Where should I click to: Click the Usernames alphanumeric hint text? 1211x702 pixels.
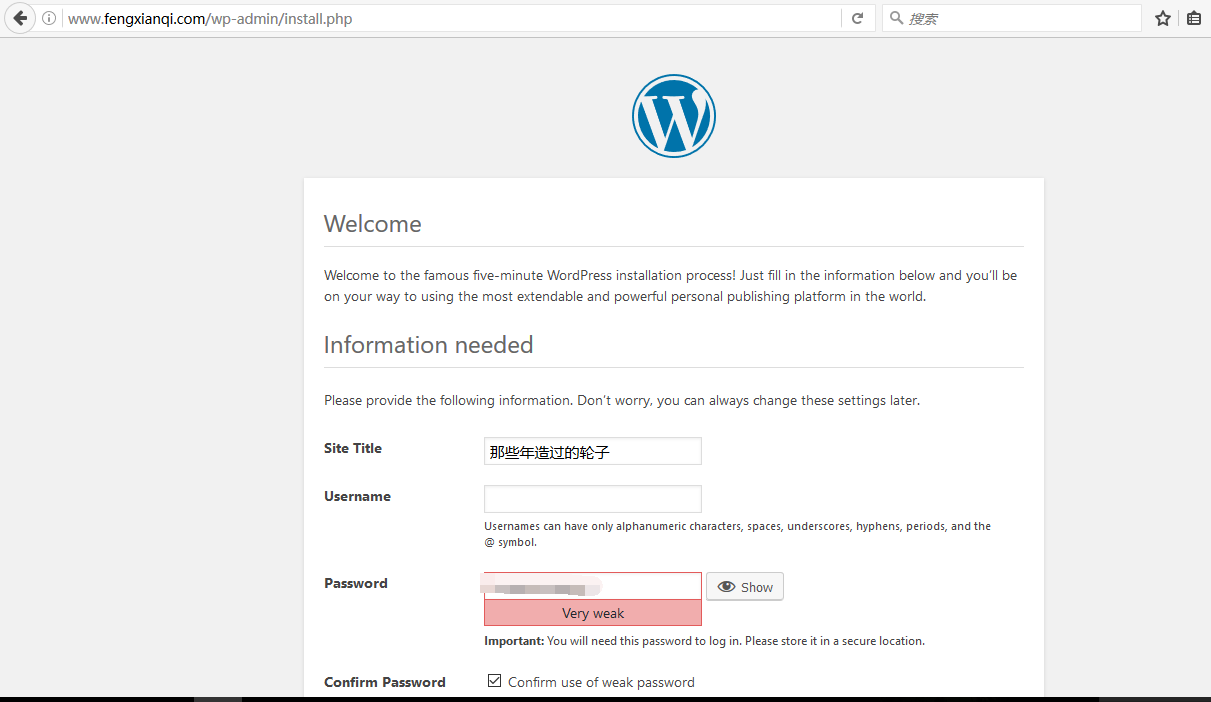[738, 534]
